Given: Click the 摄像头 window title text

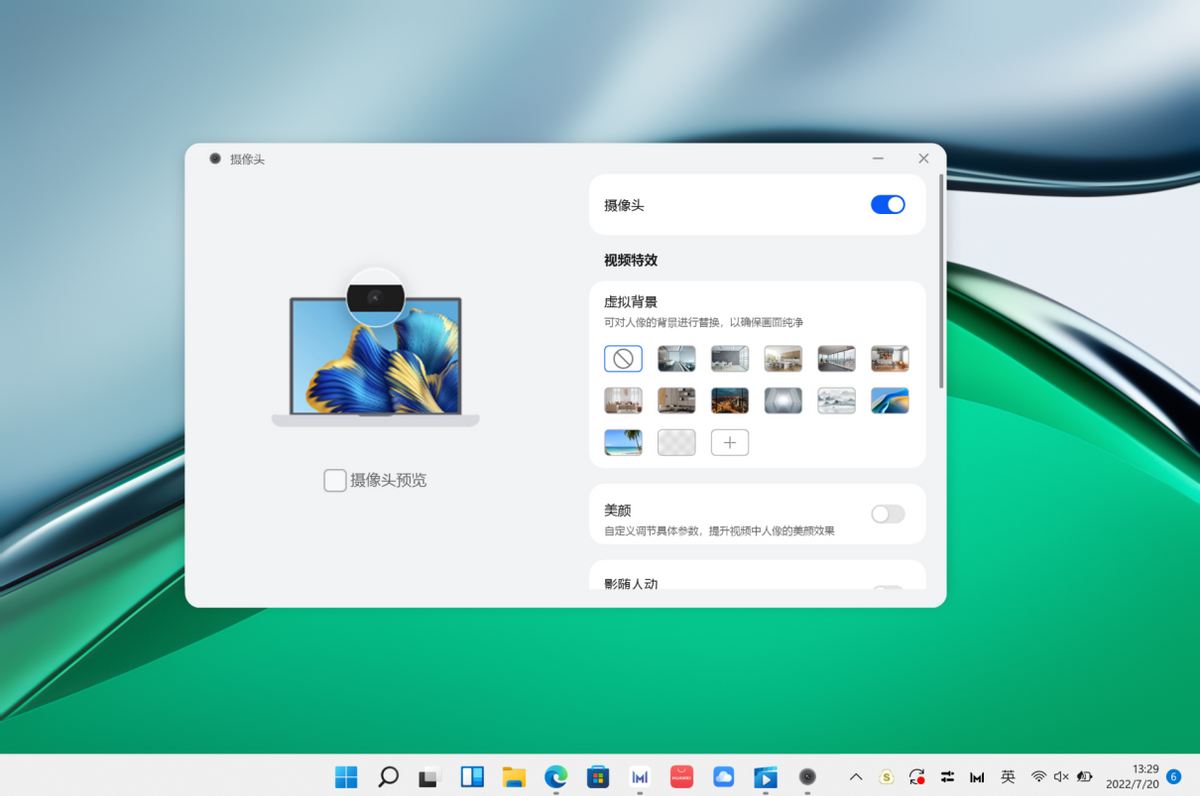Looking at the screenshot, I should 248,159.
